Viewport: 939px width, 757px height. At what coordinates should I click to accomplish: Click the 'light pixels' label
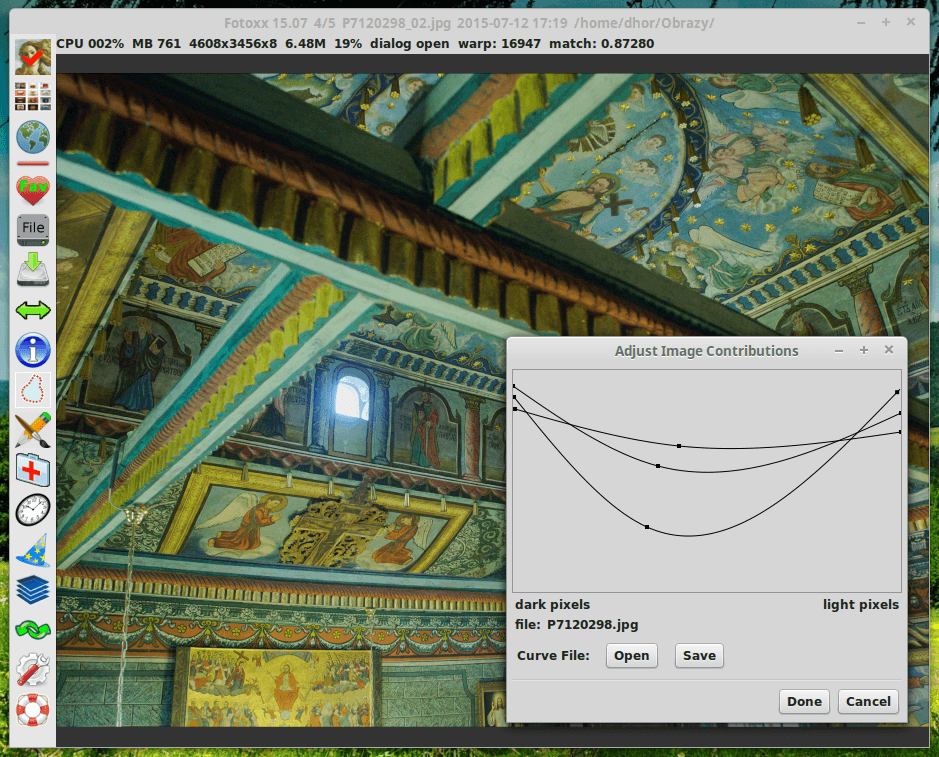[861, 604]
